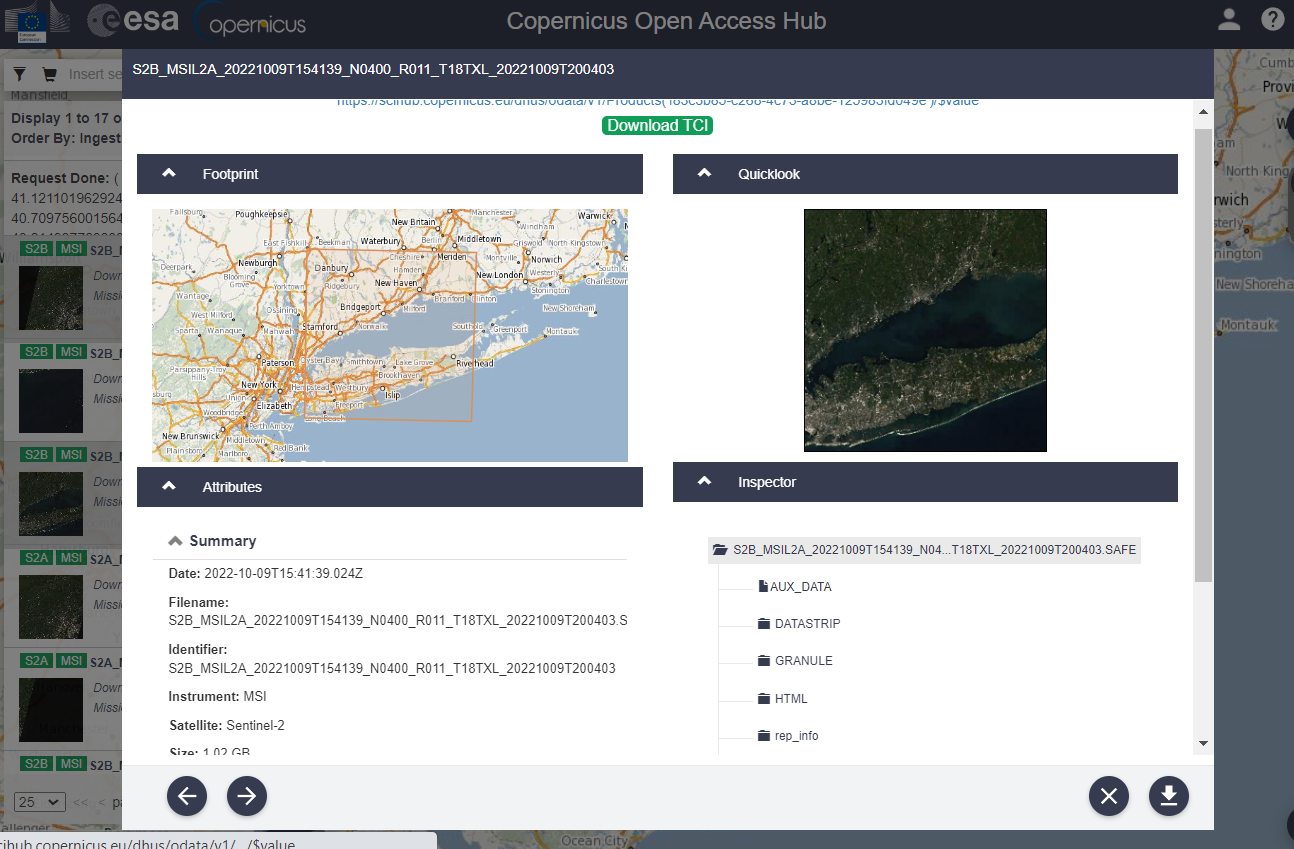The image size is (1294, 849).
Task: Open the results-per-page dropdown showing 25
Action: [x=38, y=801]
